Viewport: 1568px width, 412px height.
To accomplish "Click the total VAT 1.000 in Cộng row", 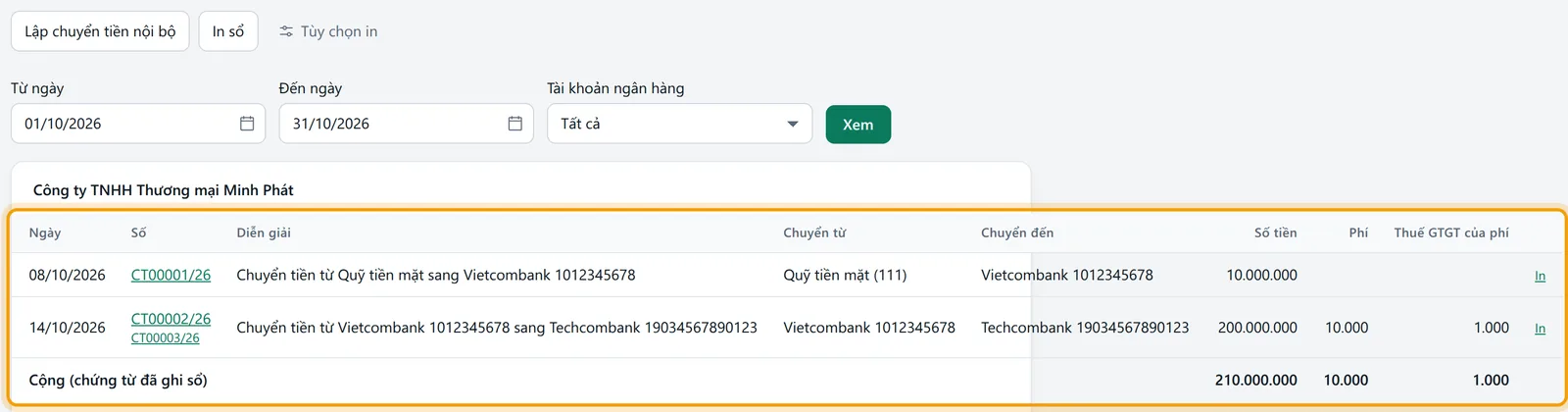I will [x=1491, y=381].
